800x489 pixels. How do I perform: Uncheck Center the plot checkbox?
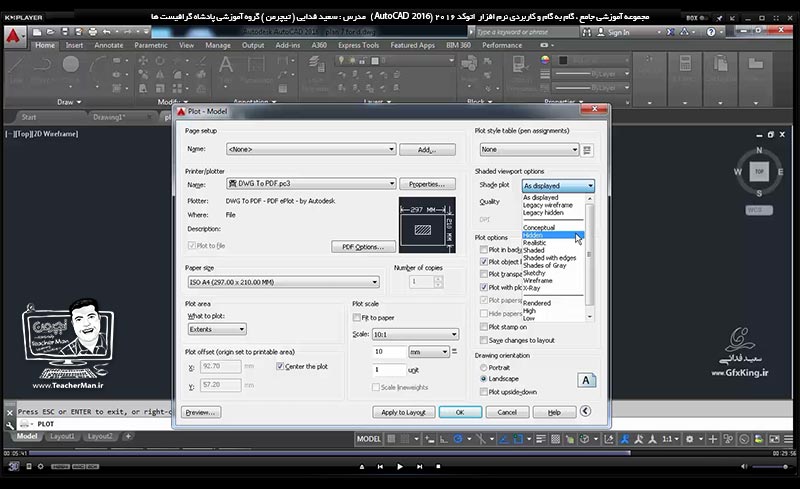point(280,366)
